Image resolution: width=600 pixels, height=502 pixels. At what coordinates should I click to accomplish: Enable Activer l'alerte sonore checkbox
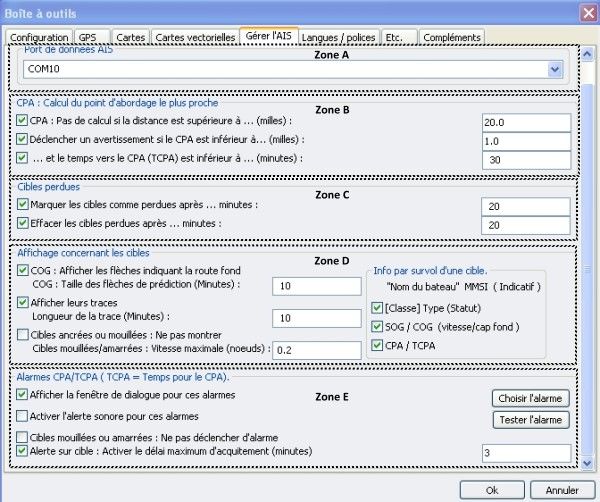tap(24, 415)
